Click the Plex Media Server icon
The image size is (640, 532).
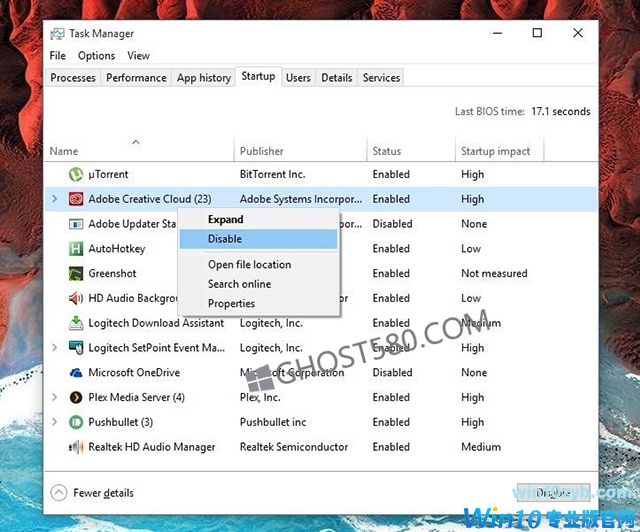pyautogui.click(x=76, y=397)
